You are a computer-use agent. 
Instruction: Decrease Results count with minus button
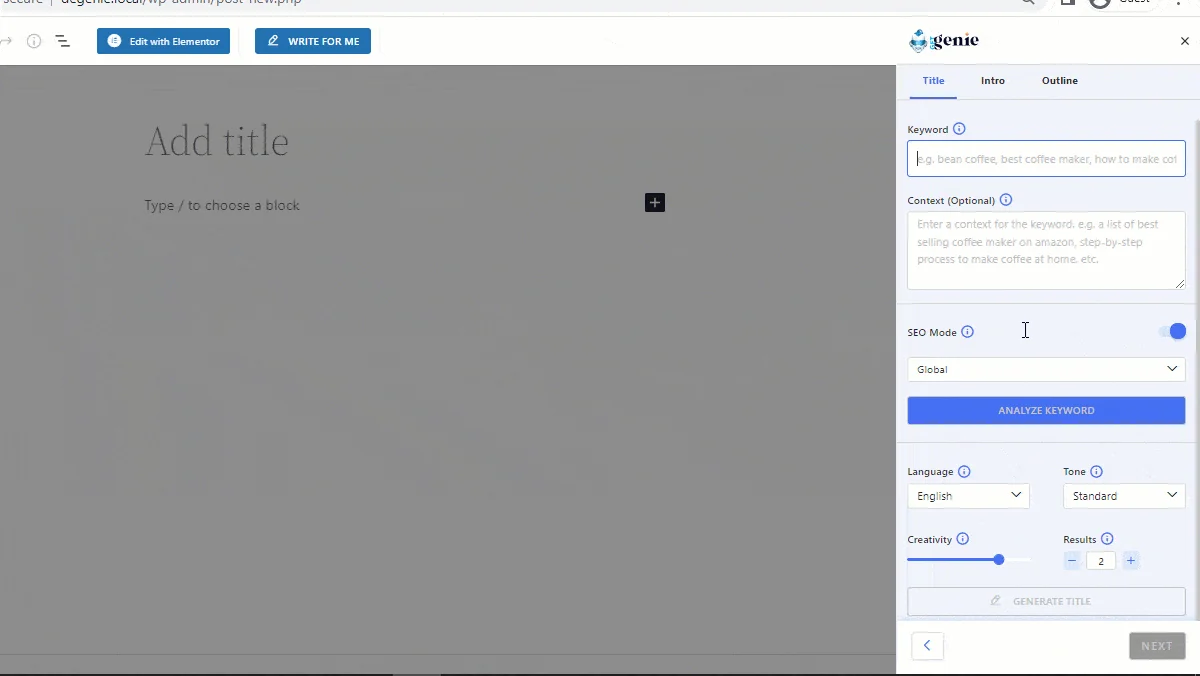(x=1072, y=561)
